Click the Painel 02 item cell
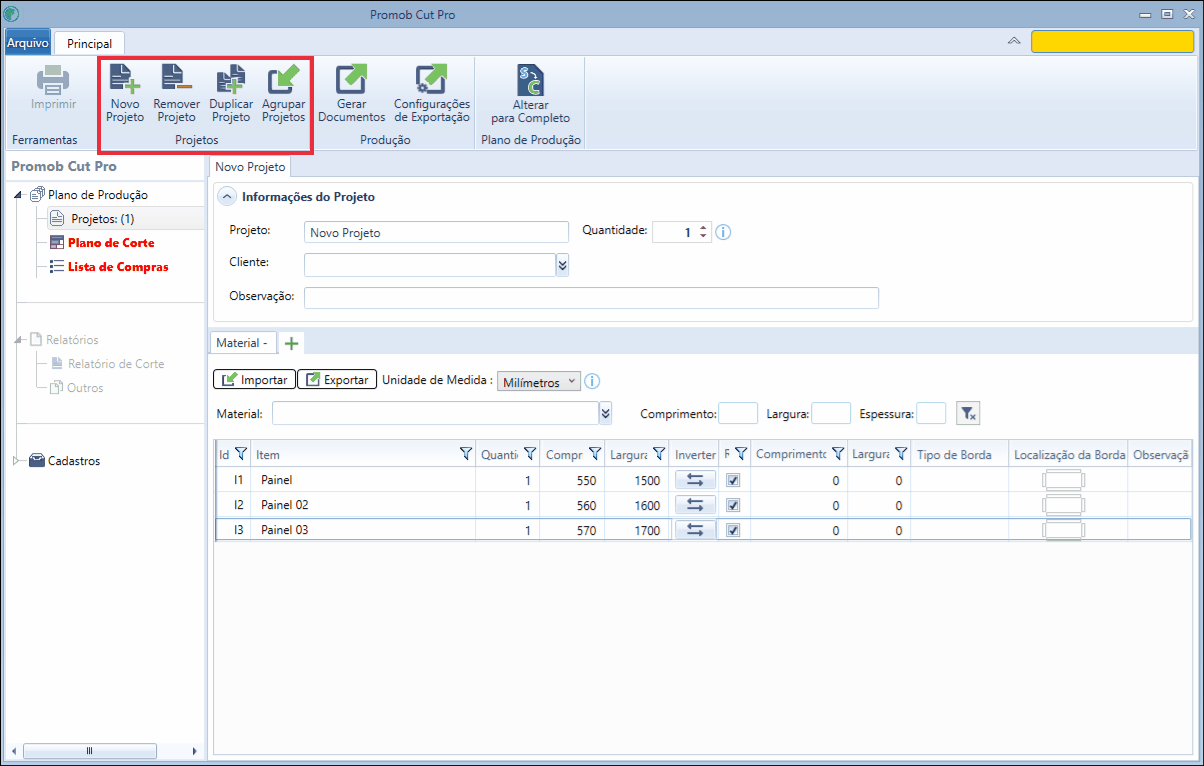The height and width of the screenshot is (766, 1204). 363,505
